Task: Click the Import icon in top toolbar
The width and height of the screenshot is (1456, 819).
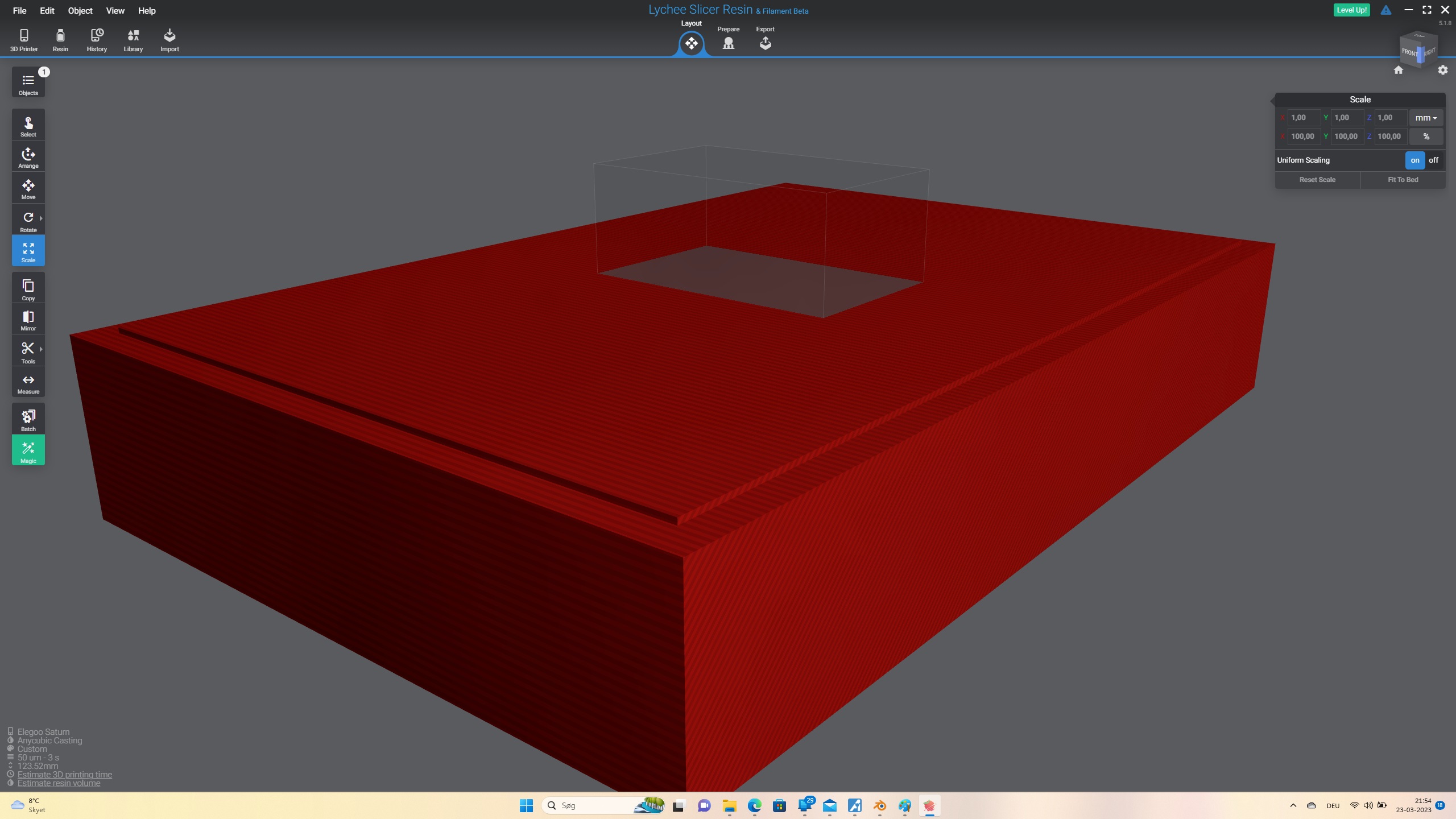Action: point(169,40)
